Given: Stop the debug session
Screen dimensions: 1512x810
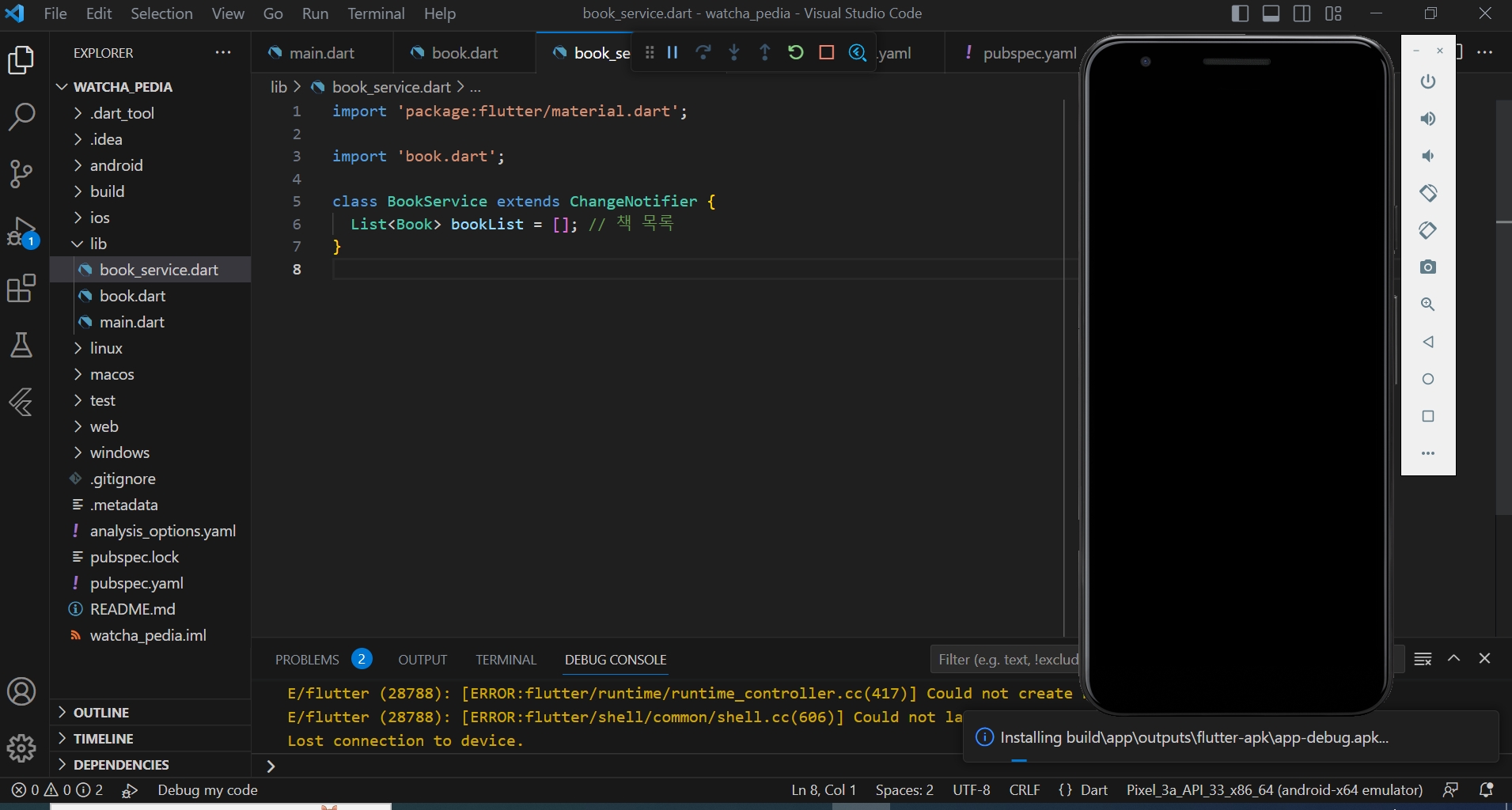Looking at the screenshot, I should coord(827,52).
